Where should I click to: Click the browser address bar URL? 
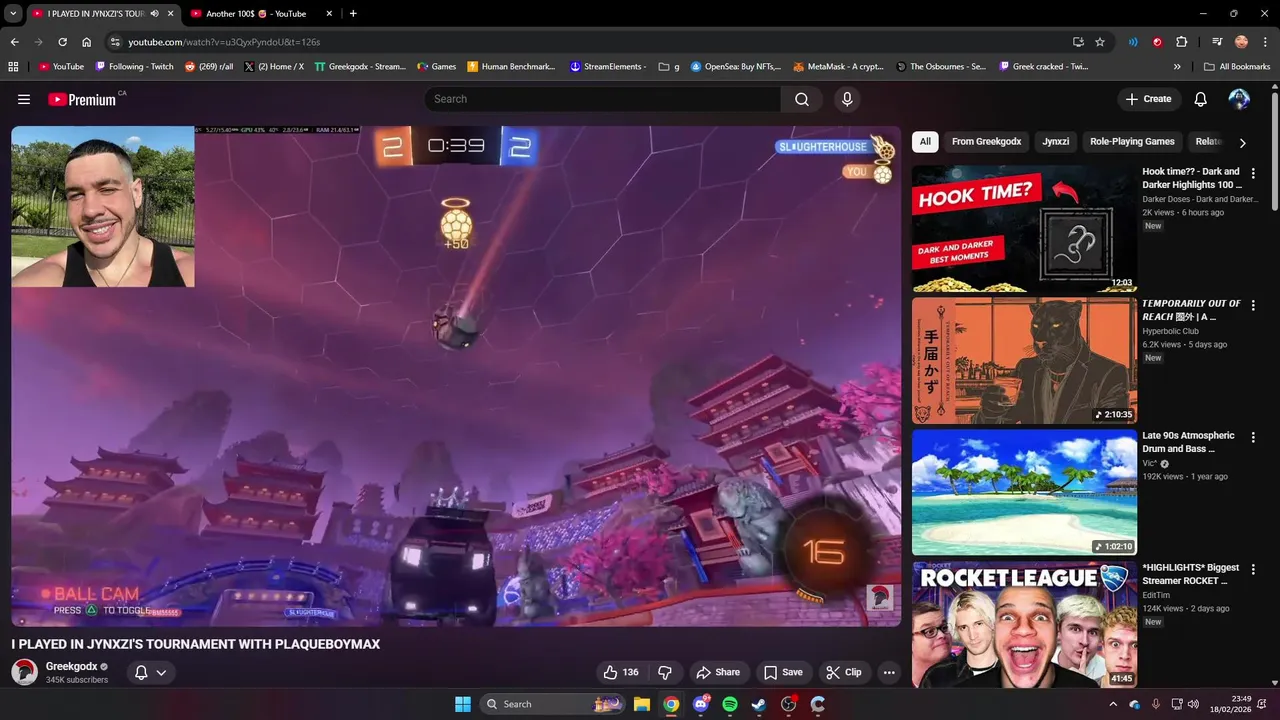pos(224,42)
